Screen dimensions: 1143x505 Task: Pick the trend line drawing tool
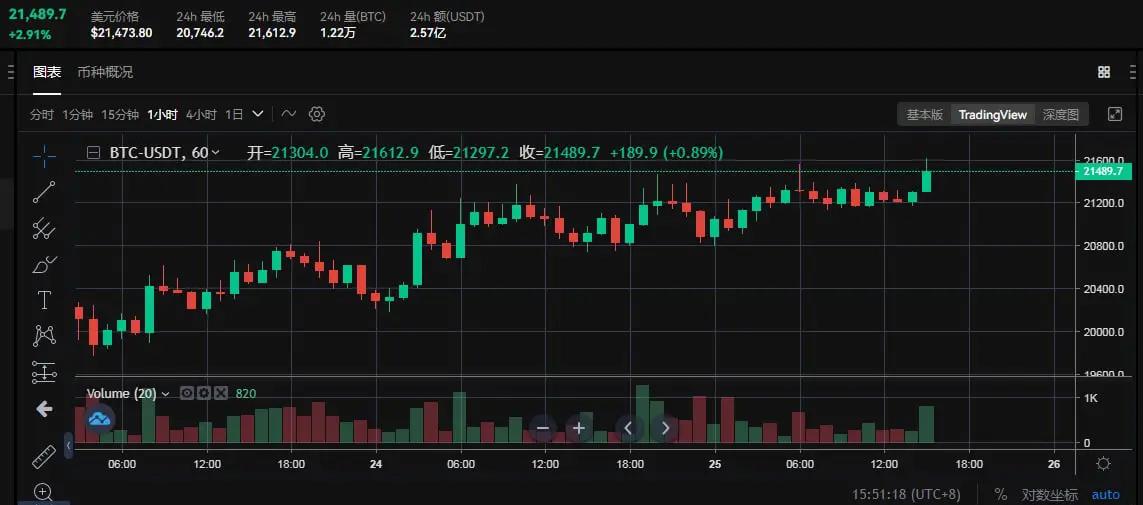click(44, 192)
